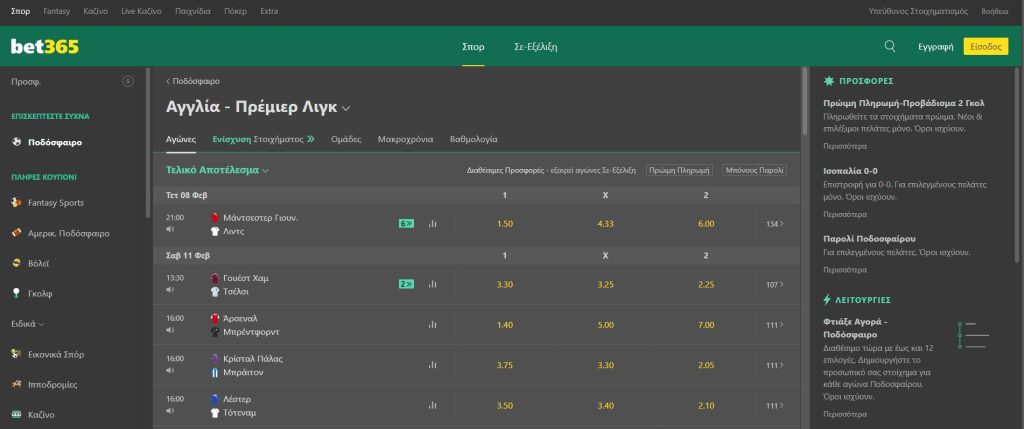The image size is (1024, 429).
Task: Open 111 more markets for Κρίσταλ Πάλας match
Action: (775, 365)
